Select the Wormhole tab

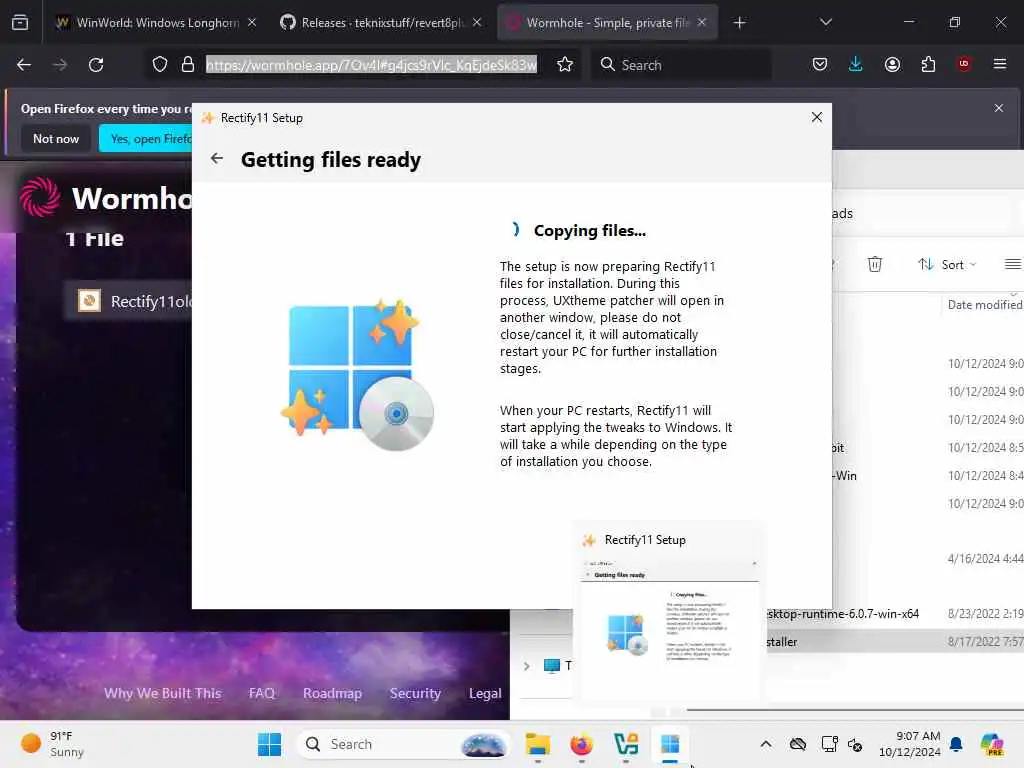[599, 23]
